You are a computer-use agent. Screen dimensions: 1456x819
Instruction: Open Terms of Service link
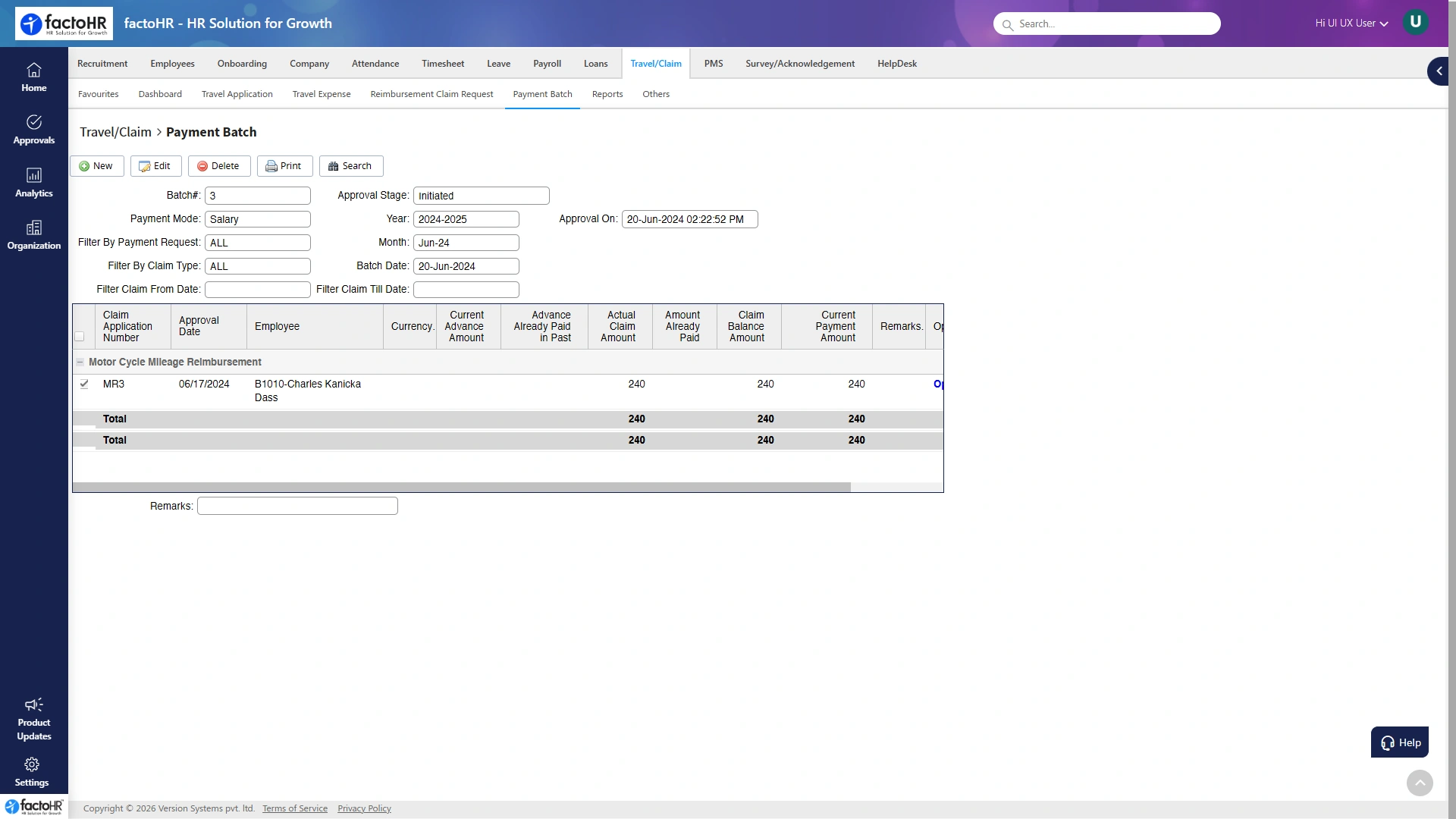(x=295, y=808)
